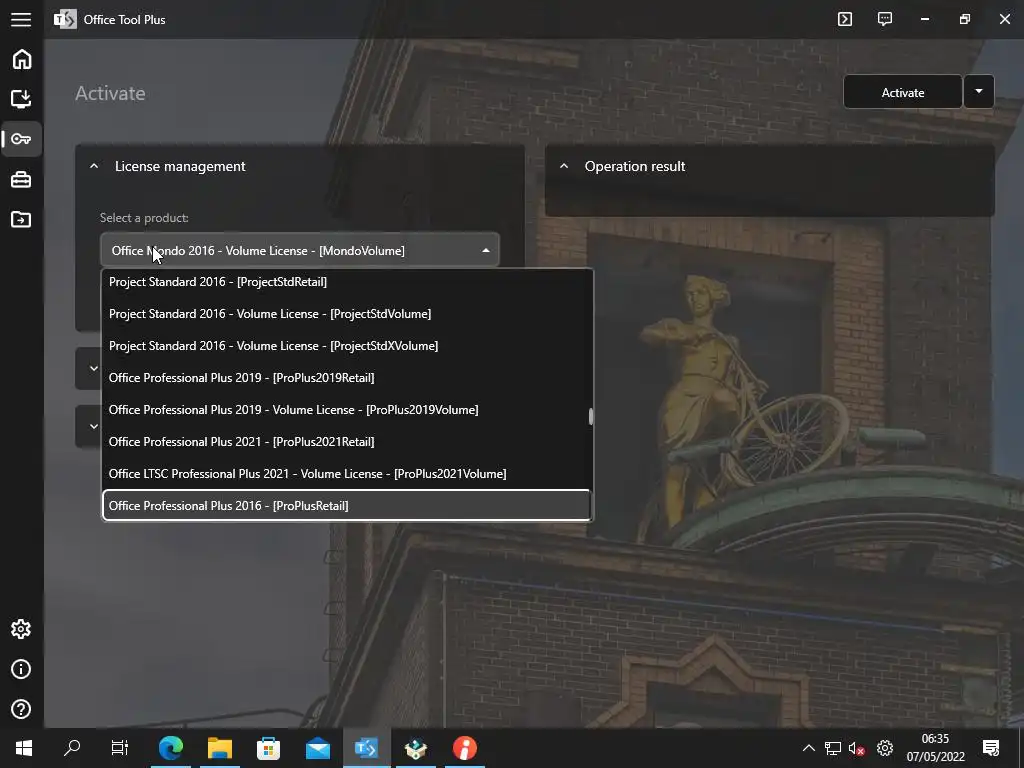Image resolution: width=1024 pixels, height=768 pixels.
Task: Expand the first collapsed section below License management
Action: [94, 368]
